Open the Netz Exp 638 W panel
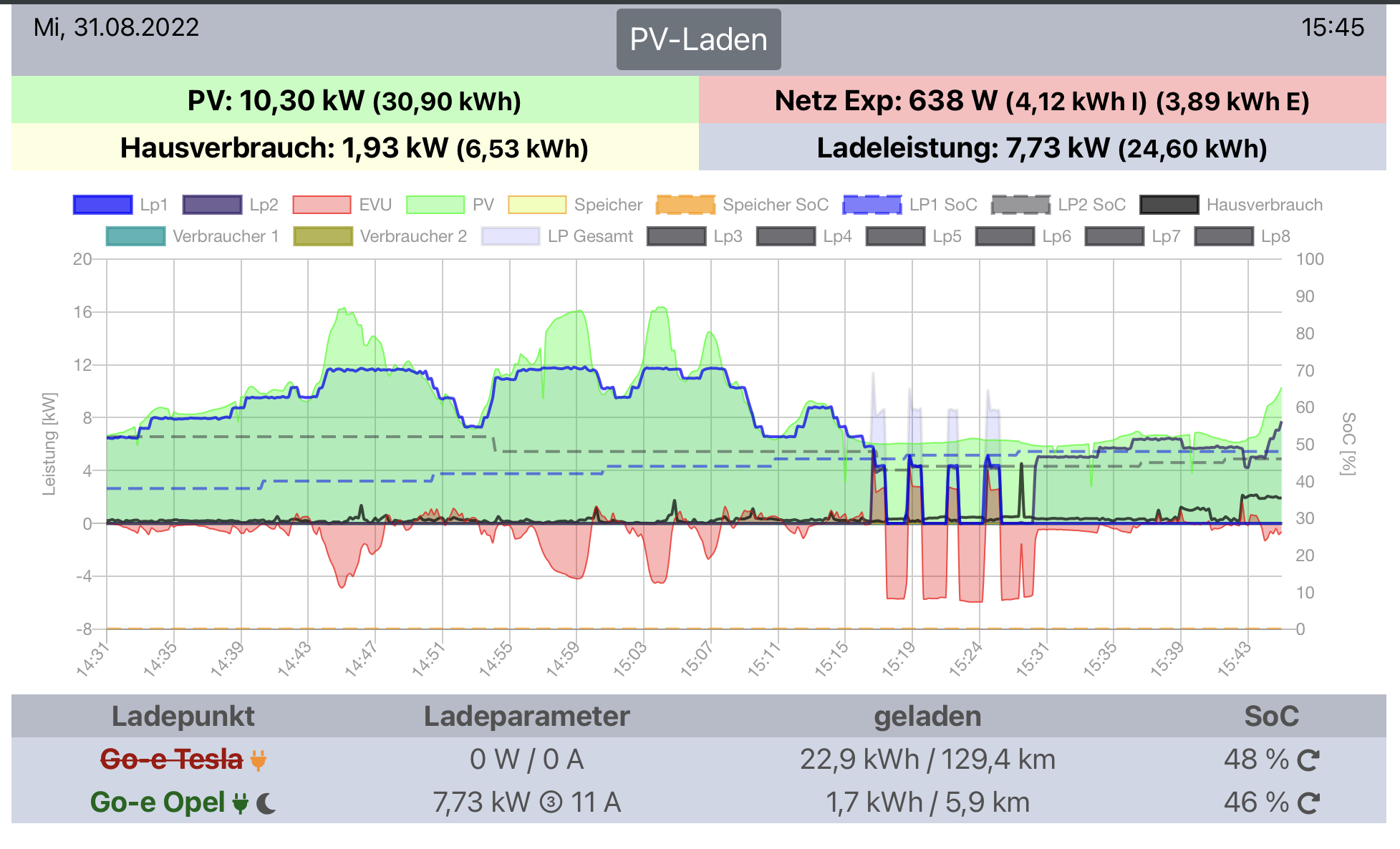 (1042, 100)
